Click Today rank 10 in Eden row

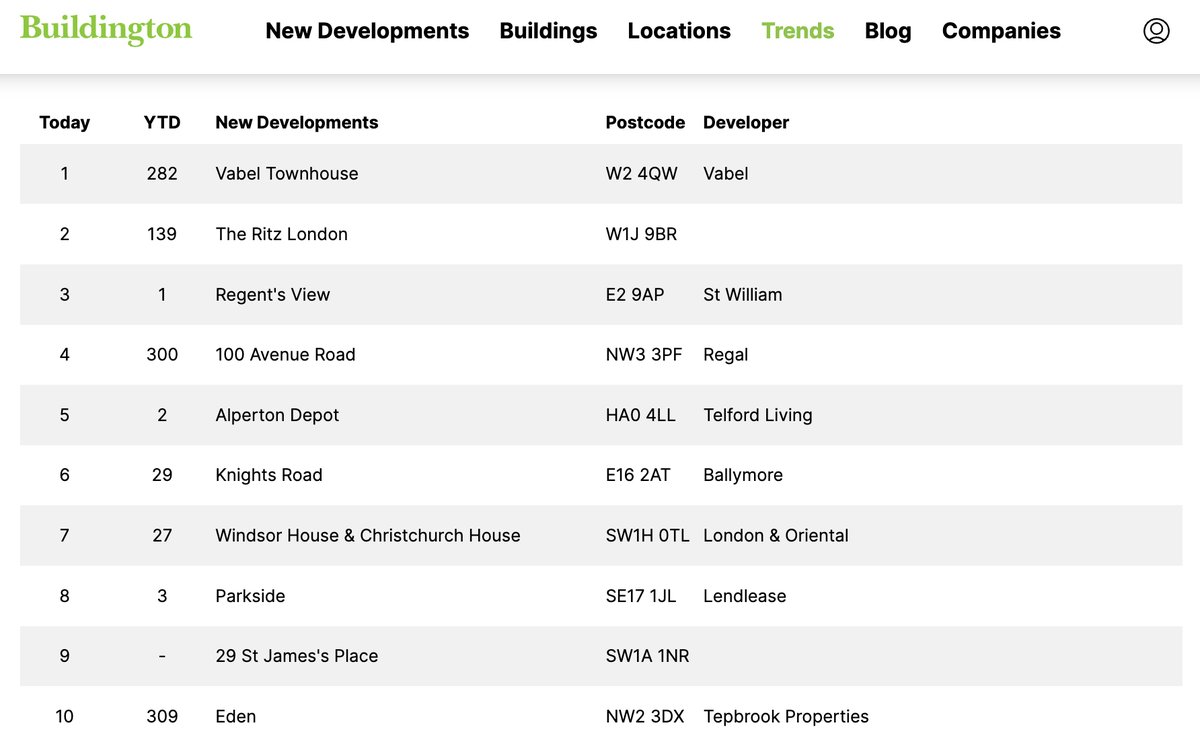(65, 717)
